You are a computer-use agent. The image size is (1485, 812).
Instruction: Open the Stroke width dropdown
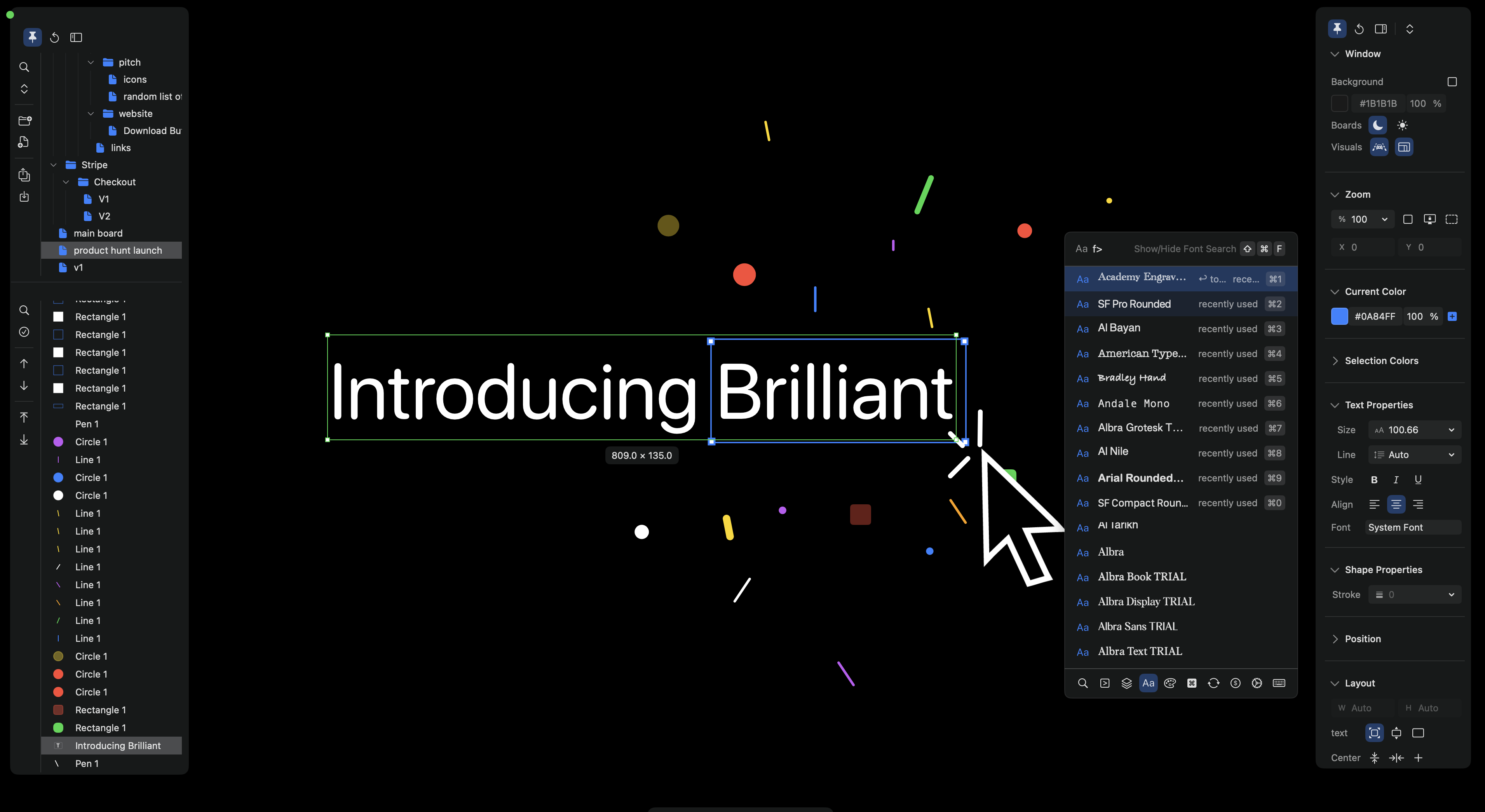tap(1415, 595)
